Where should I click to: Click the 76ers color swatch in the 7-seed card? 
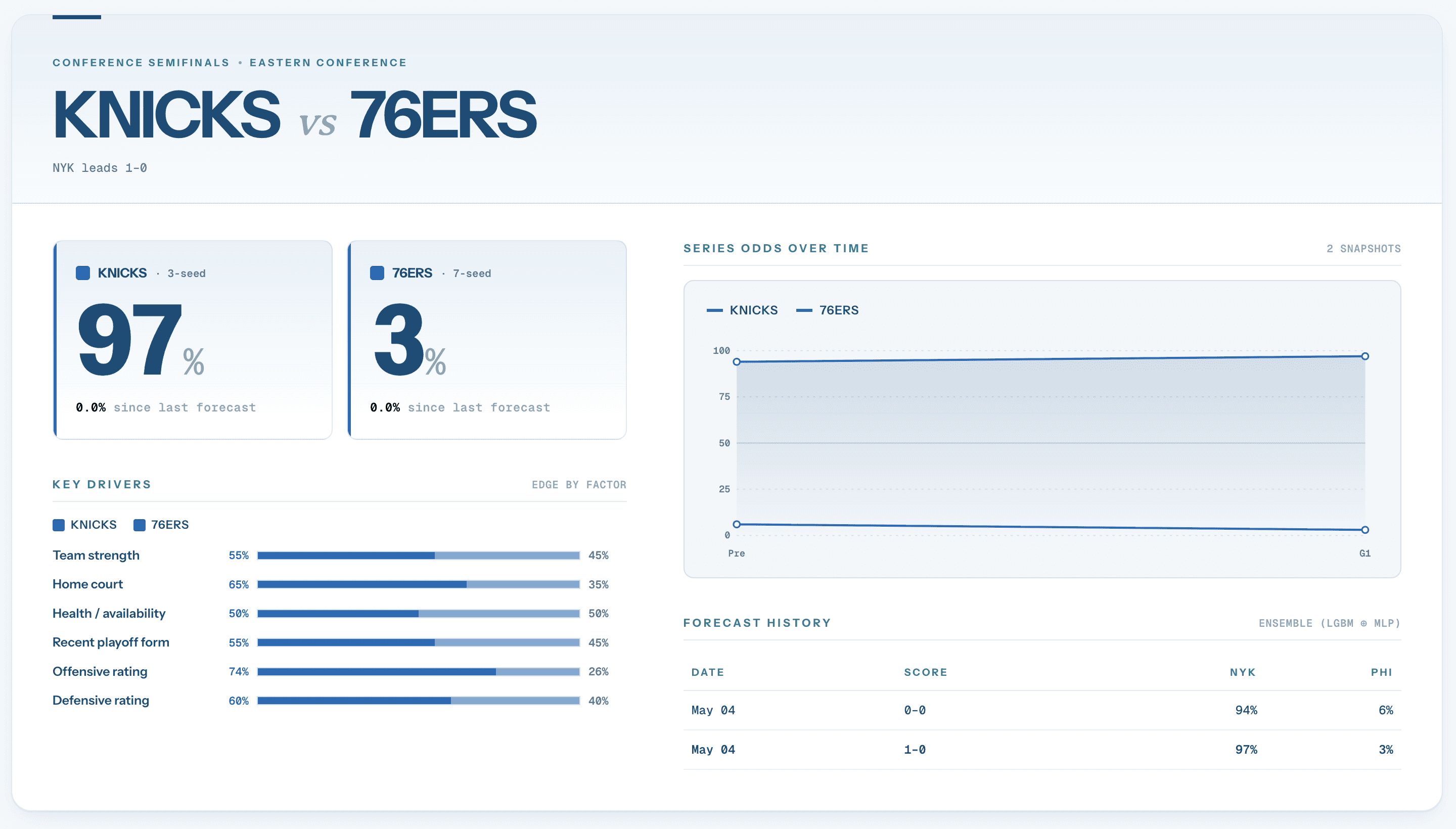pos(377,273)
